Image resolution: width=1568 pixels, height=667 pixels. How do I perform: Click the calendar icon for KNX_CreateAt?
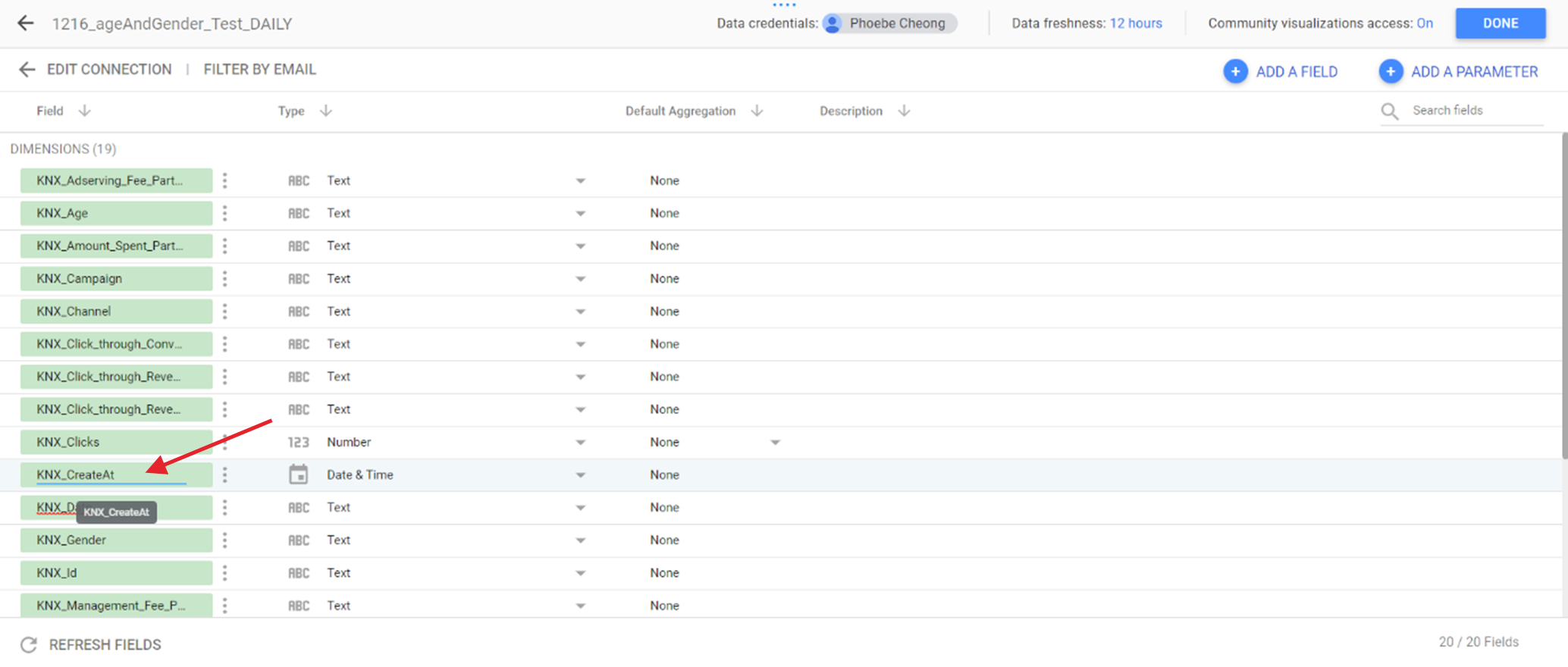click(x=299, y=475)
